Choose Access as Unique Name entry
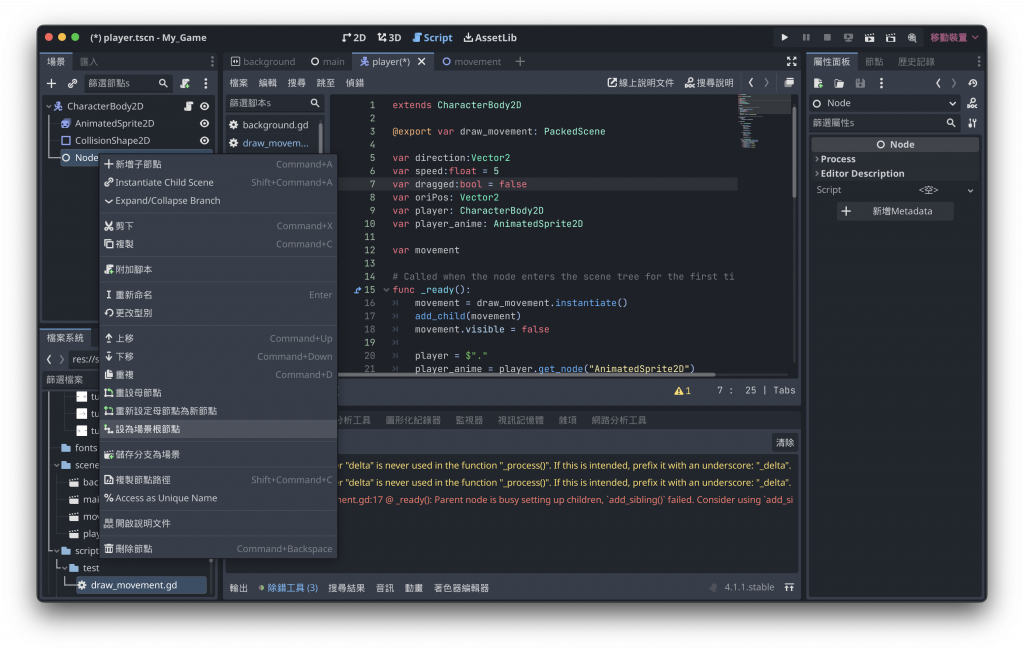1024x651 pixels. 218,498
